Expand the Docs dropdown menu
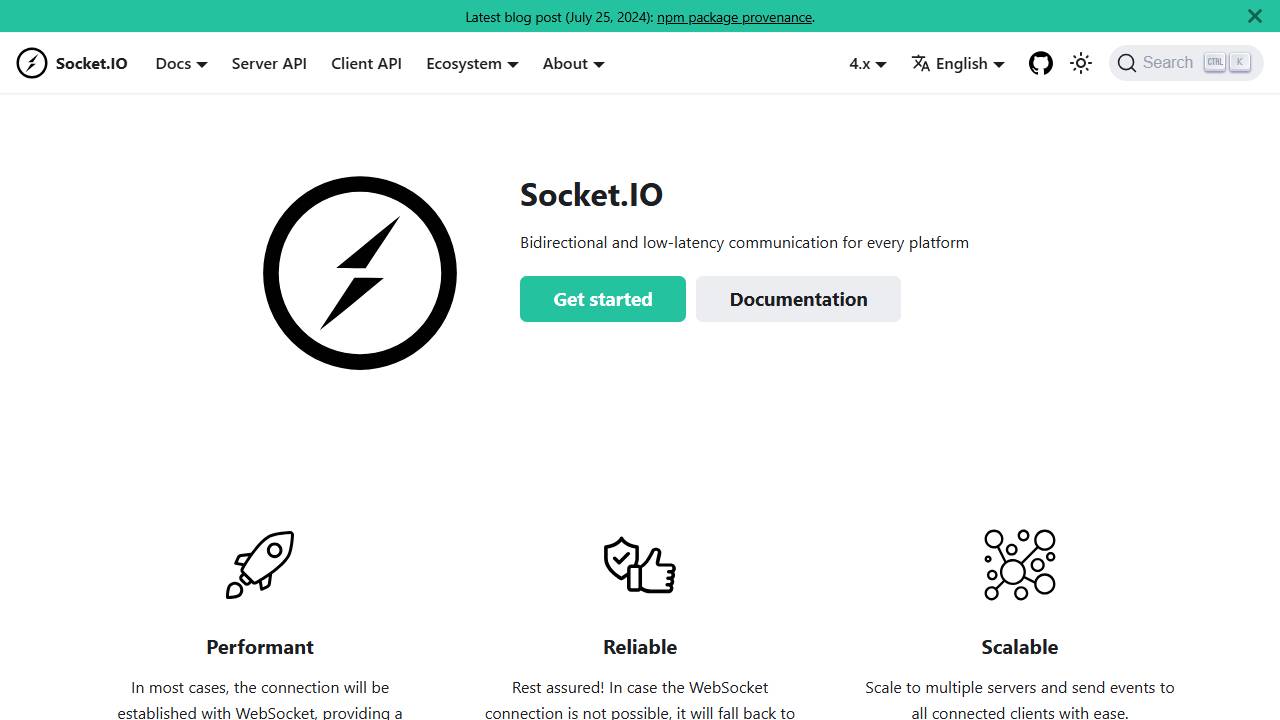The height and width of the screenshot is (720, 1280). (x=181, y=64)
